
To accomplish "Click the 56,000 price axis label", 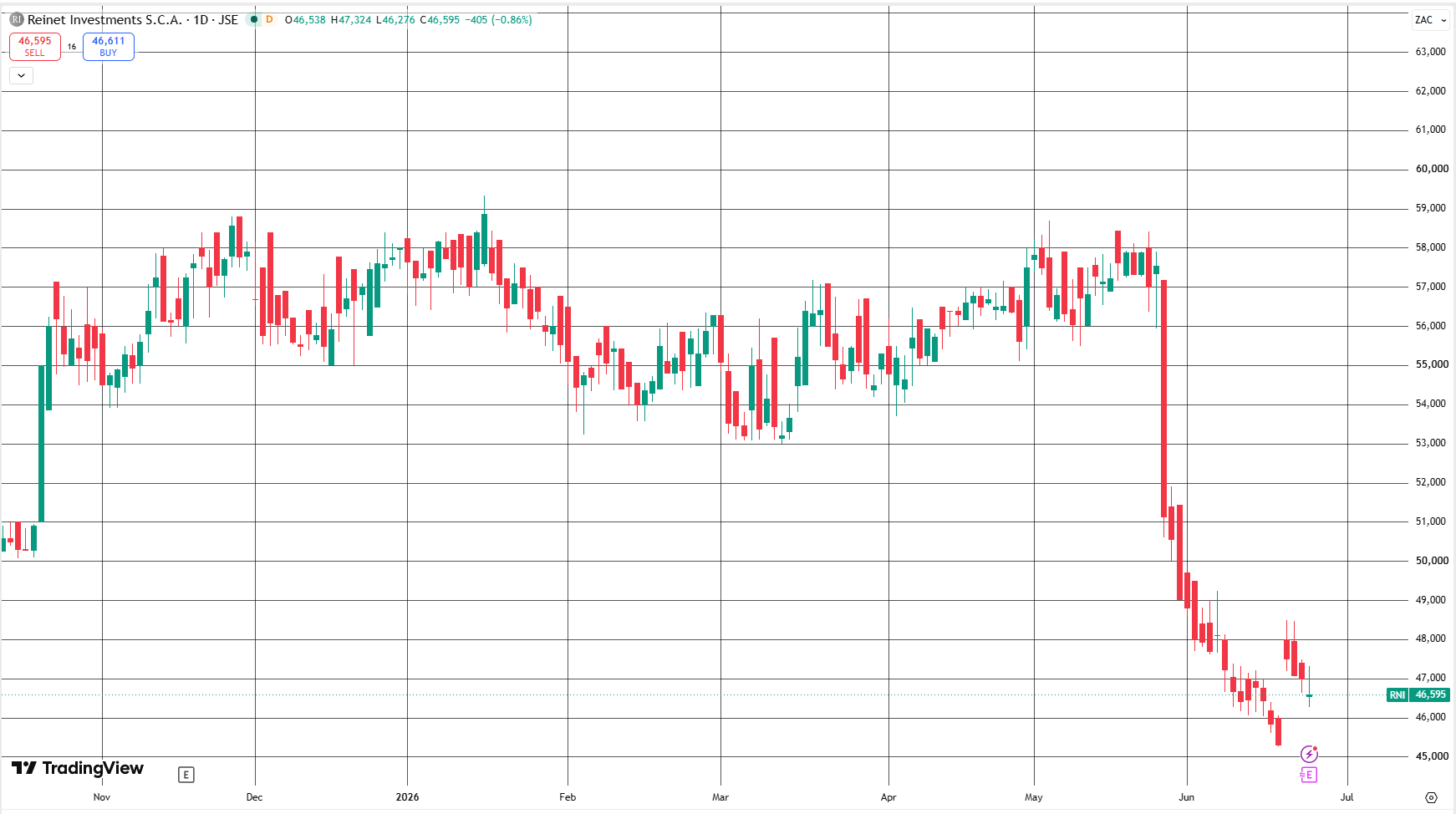I will (1431, 326).
